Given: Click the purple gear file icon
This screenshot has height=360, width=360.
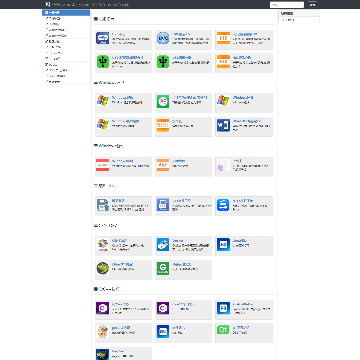Looking at the screenshot, I should coord(223,165).
